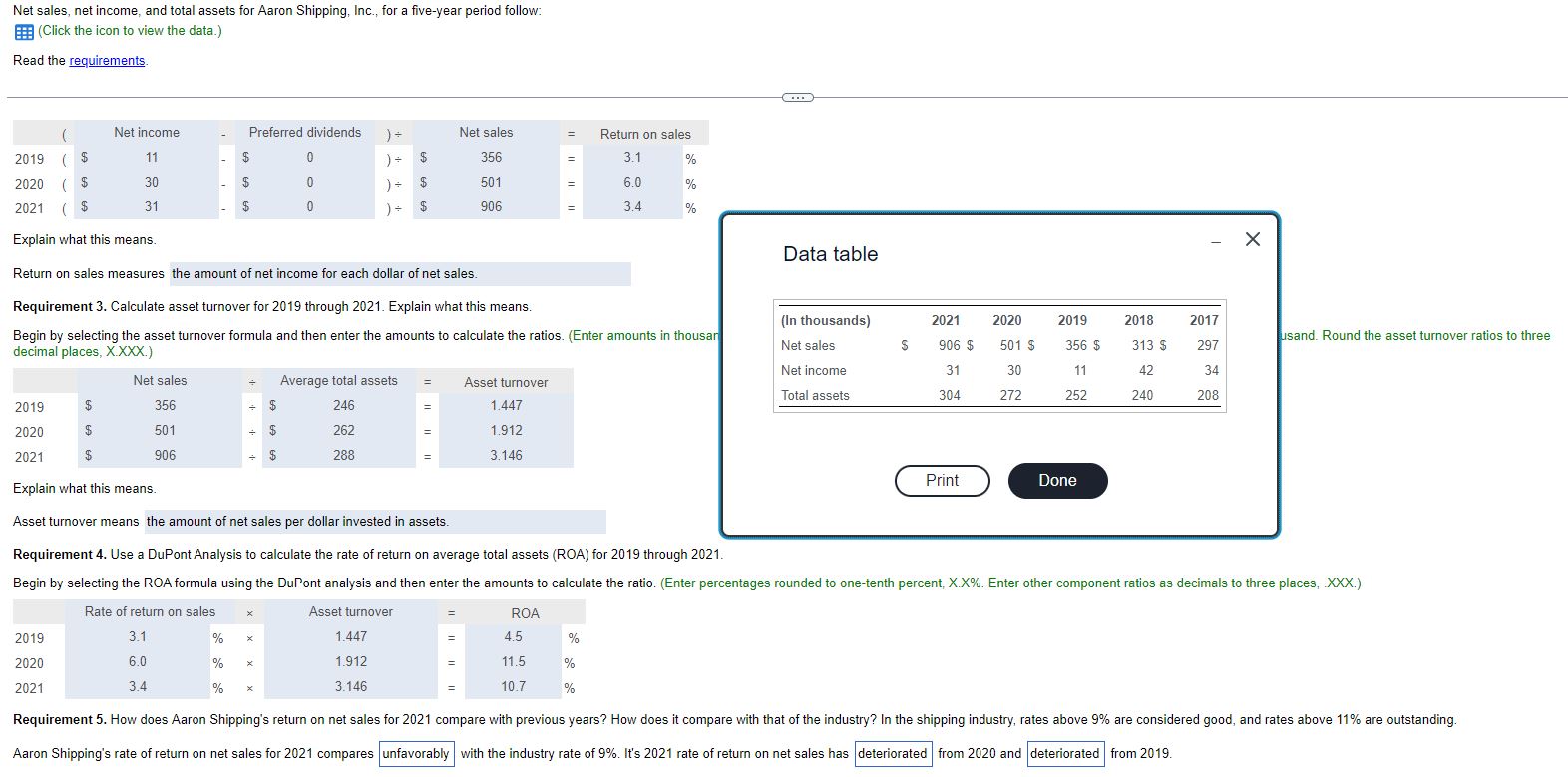Open the requirements link
Image resolution: width=1568 pixels, height=777 pixels.
[107, 61]
